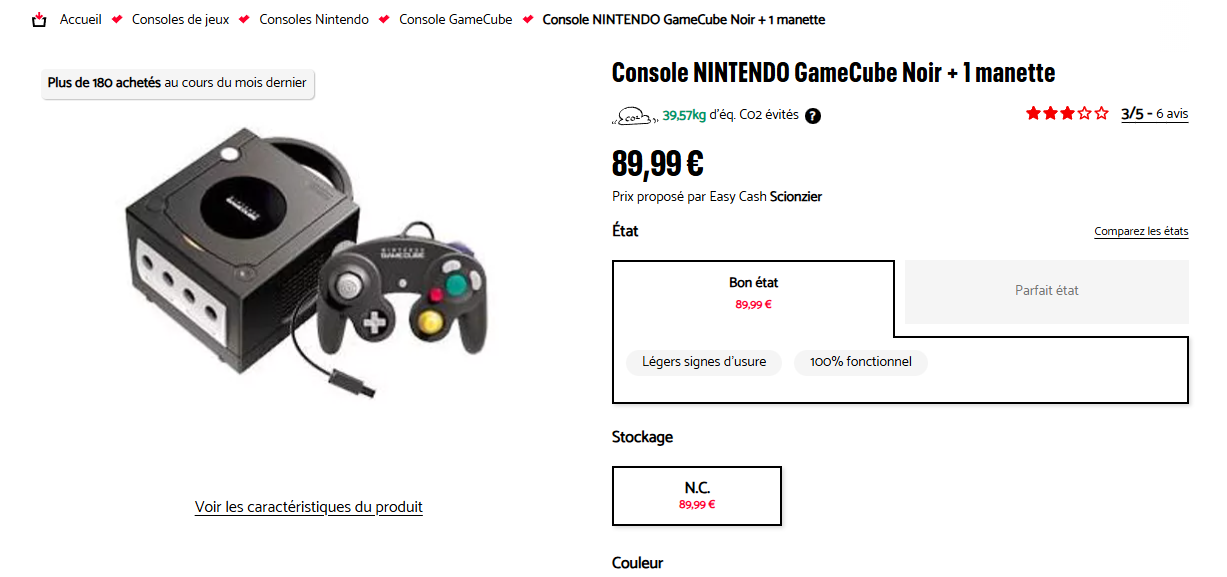Navigate to Consoles Nintendo breadcrumb
Screen dimensions: 1227x577
(314, 20)
